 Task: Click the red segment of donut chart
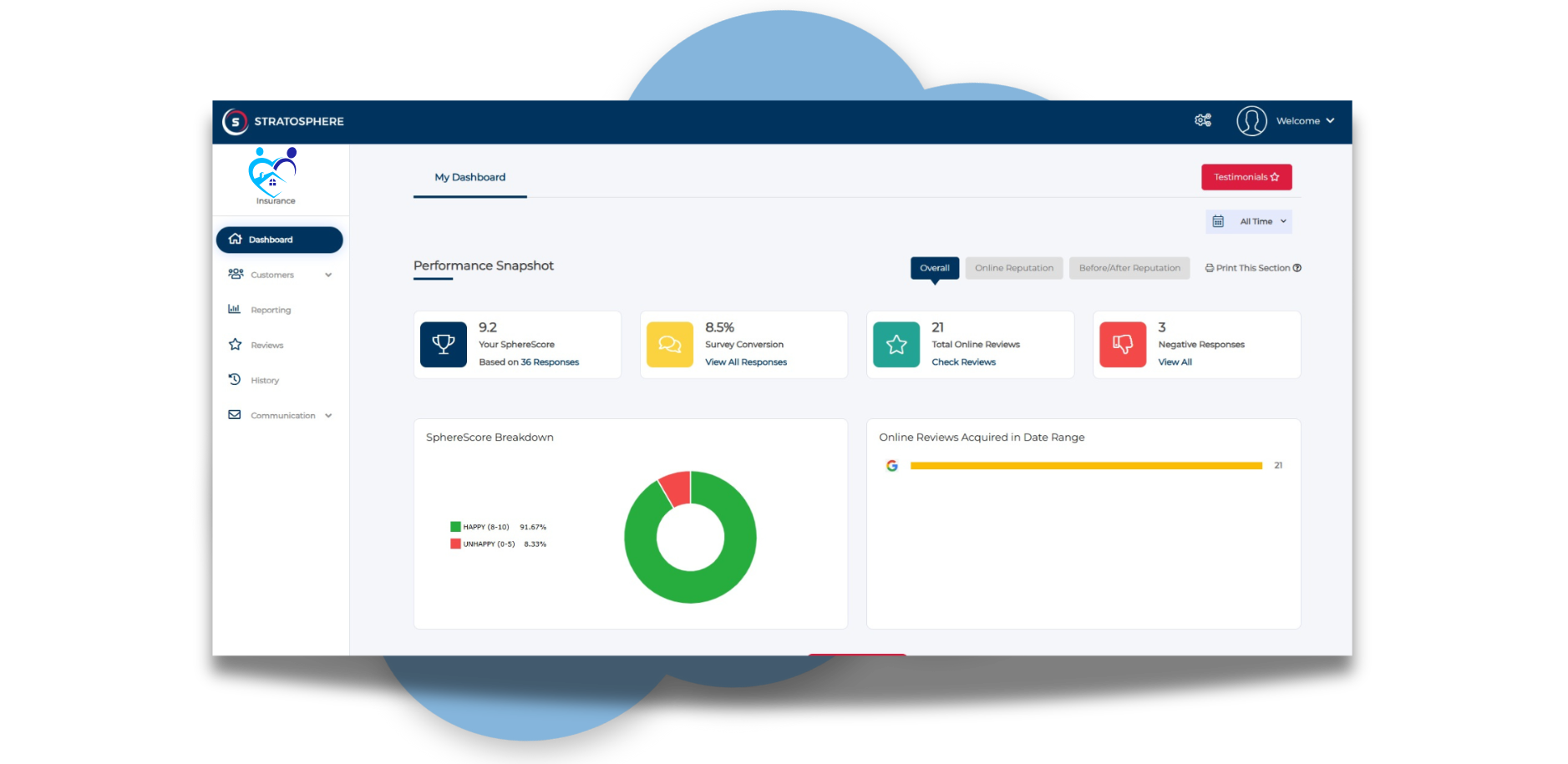(x=676, y=487)
